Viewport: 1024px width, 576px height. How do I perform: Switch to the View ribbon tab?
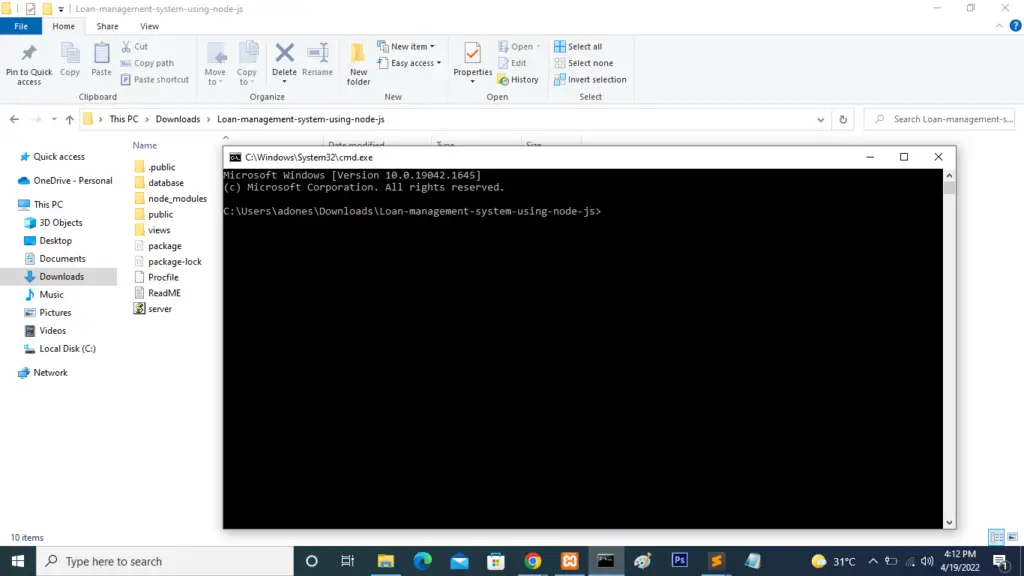coord(149,26)
